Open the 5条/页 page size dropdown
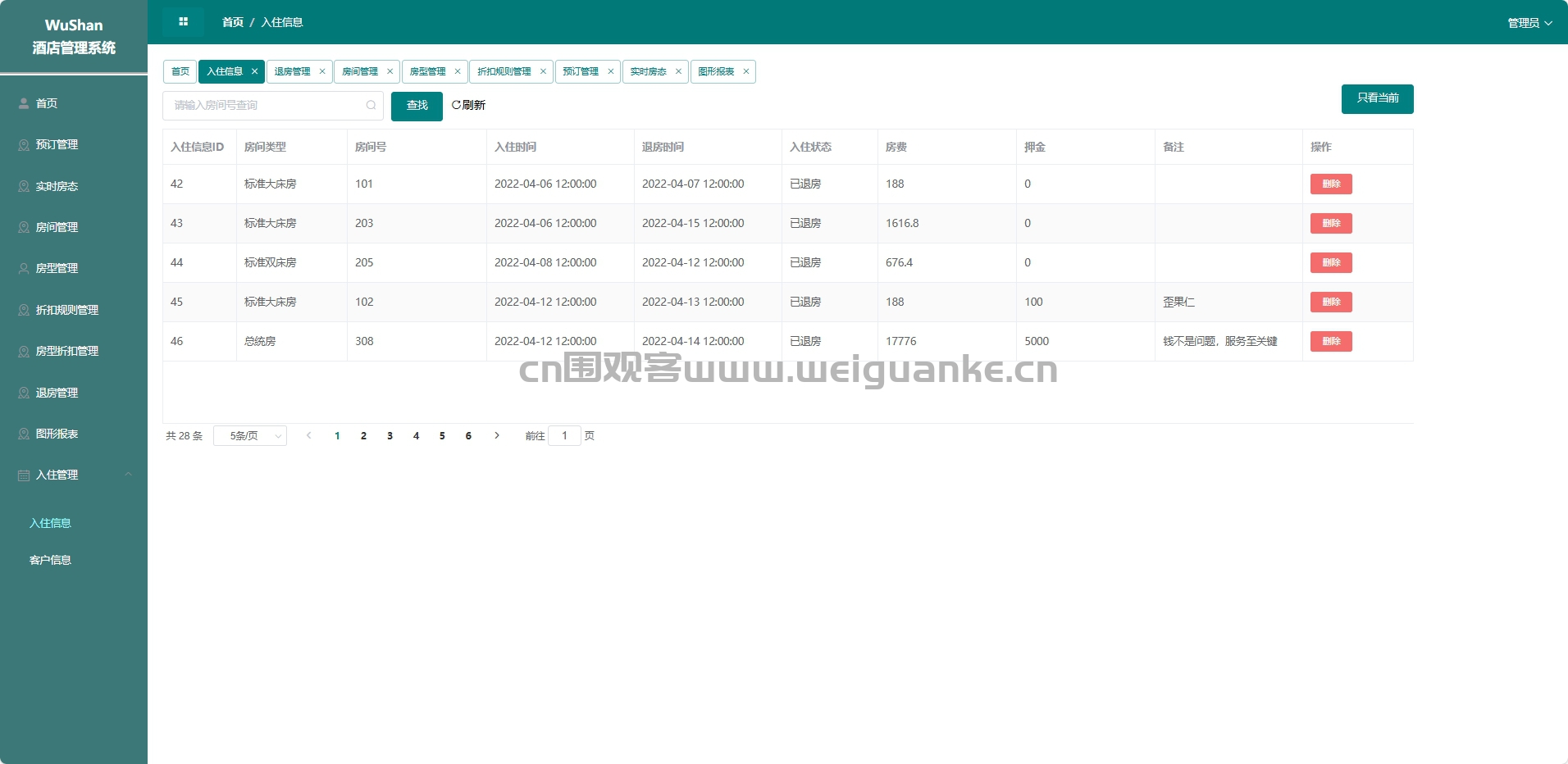Viewport: 1568px width, 764px height. 250,435
